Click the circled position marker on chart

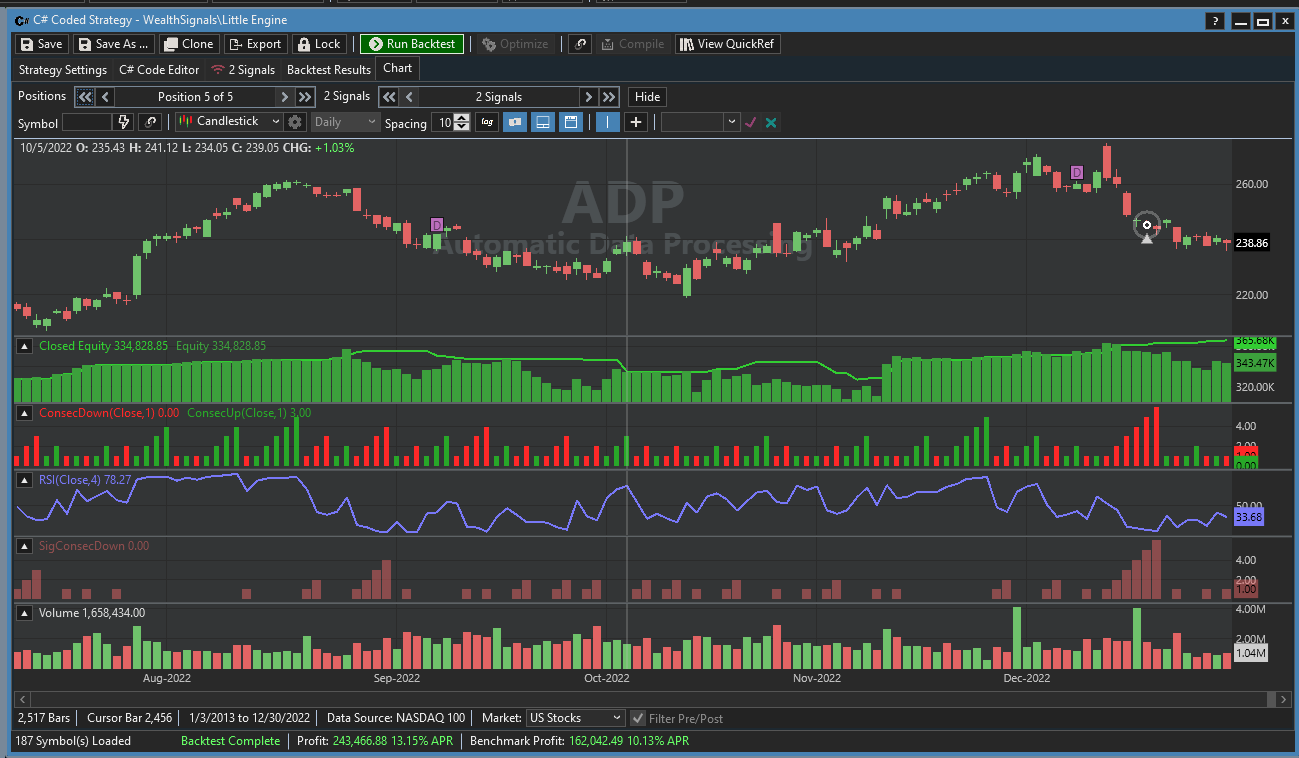tap(1147, 225)
